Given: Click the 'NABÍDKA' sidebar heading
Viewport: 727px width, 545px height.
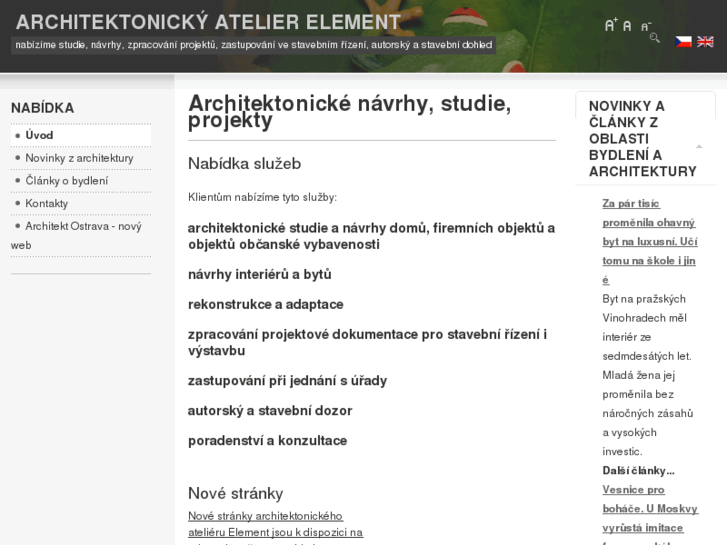Looking at the screenshot, I should [43, 108].
